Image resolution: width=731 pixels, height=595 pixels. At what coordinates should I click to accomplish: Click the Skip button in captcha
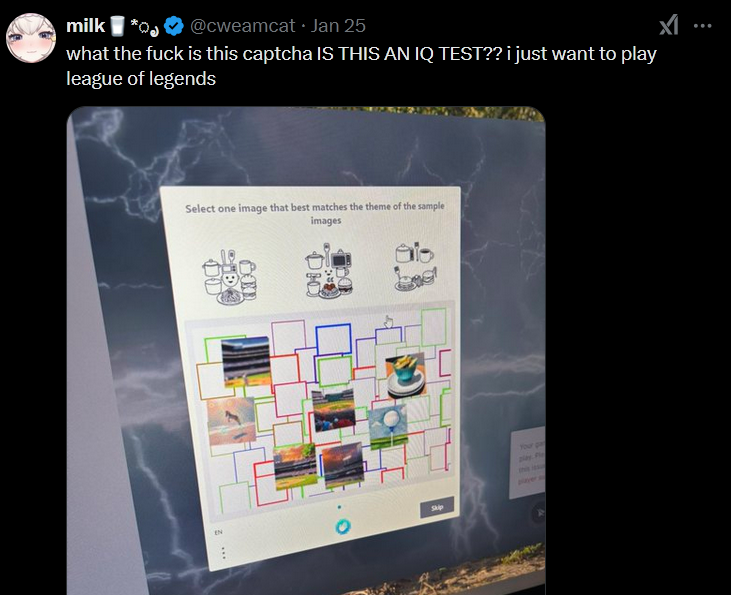(436, 507)
